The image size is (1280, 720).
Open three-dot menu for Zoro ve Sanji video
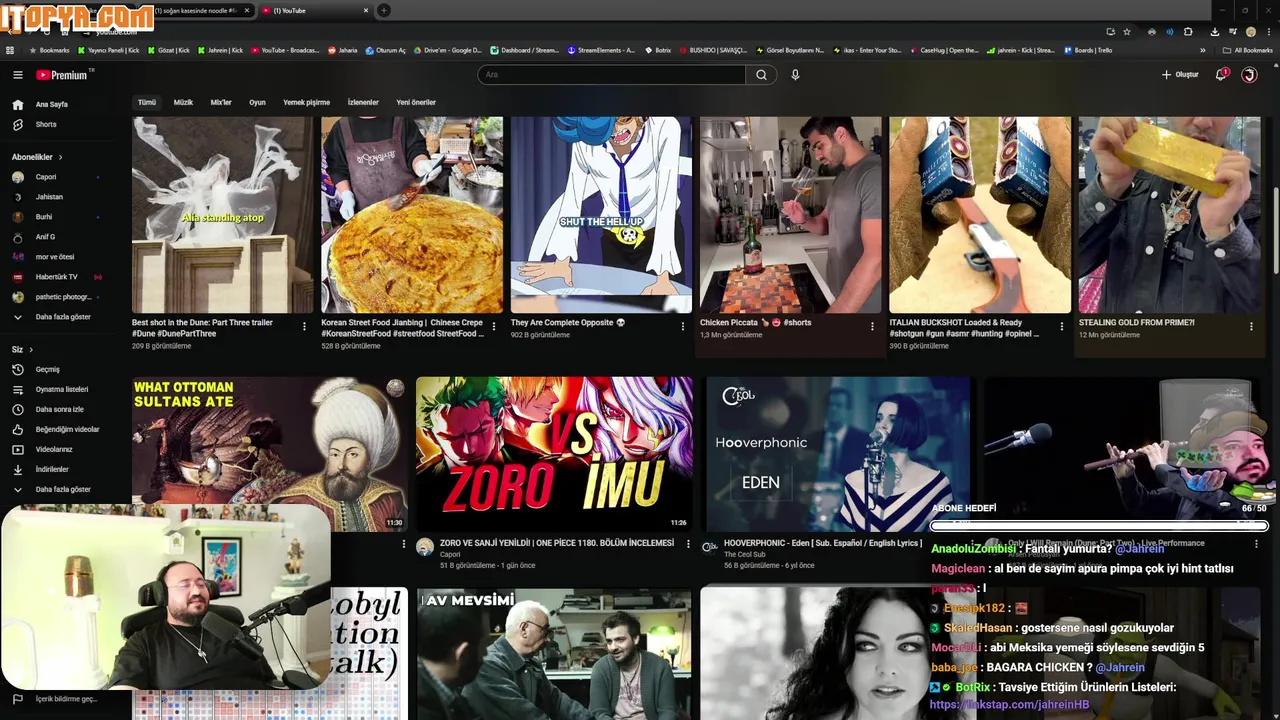(x=688, y=544)
